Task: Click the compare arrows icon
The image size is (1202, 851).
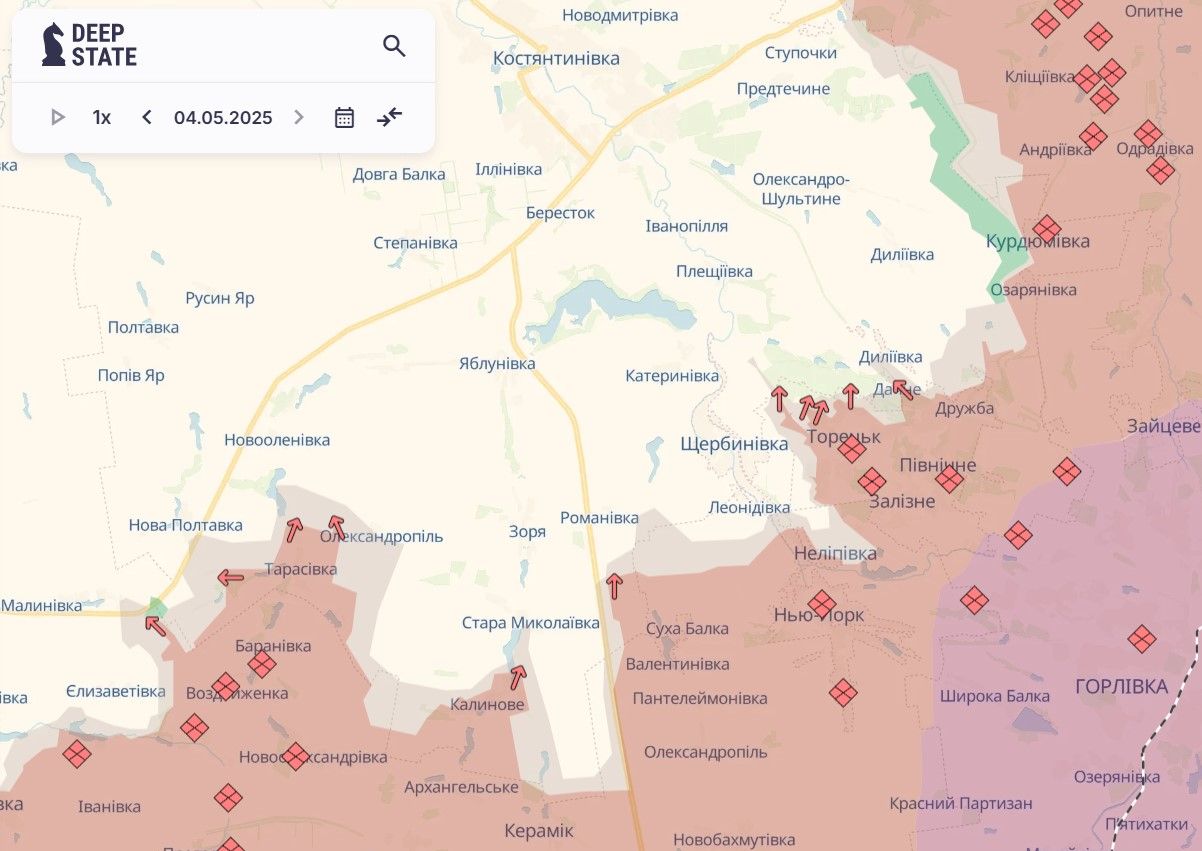Action: pos(389,118)
